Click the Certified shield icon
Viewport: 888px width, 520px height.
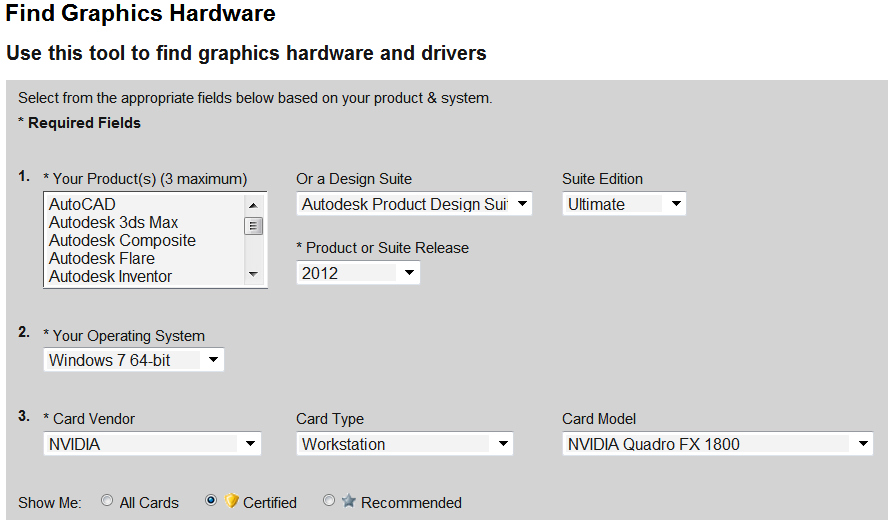coord(231,501)
